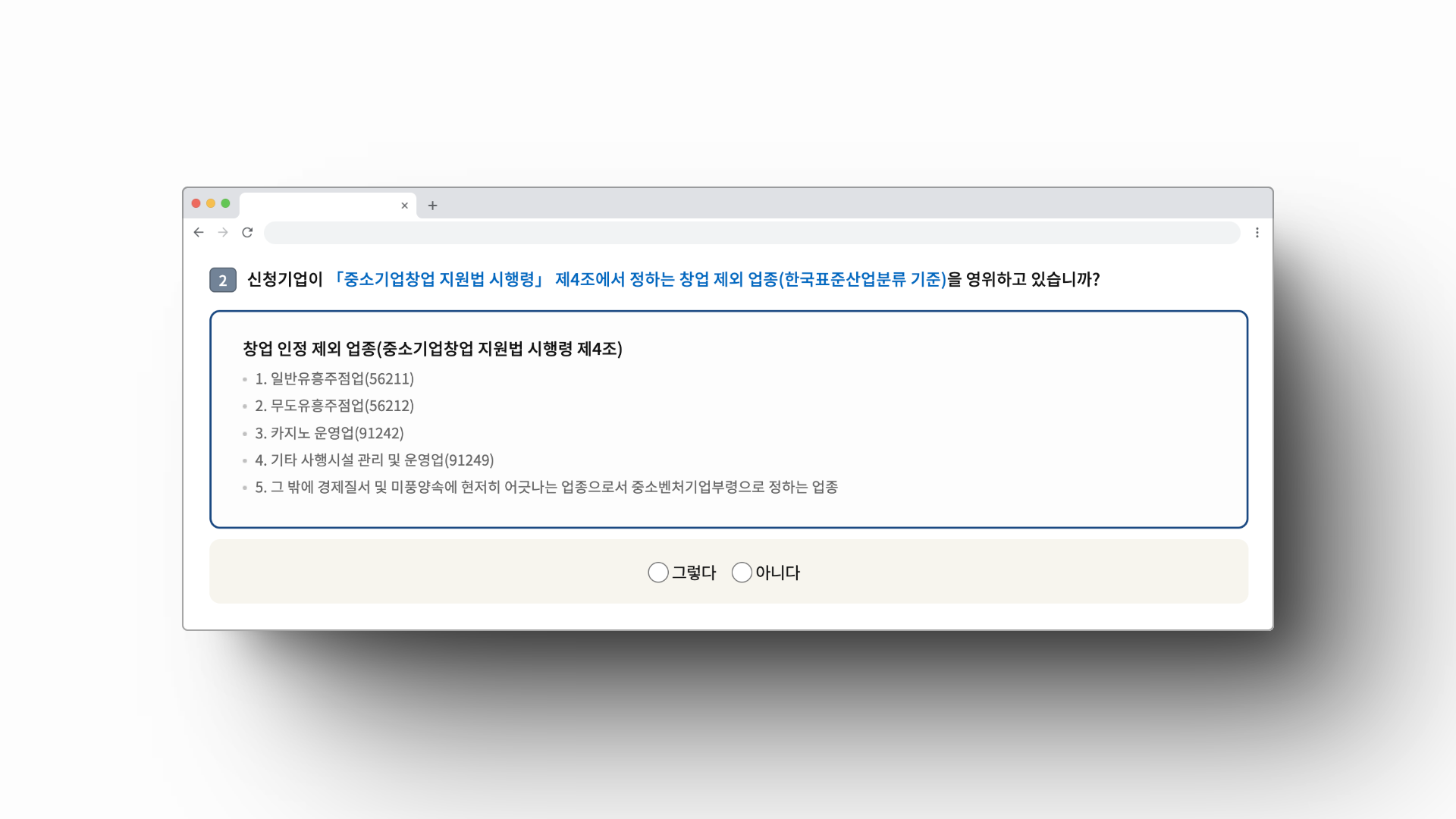Click the 그렇다 label text
Viewport: 1456px width, 819px height.
(x=694, y=573)
